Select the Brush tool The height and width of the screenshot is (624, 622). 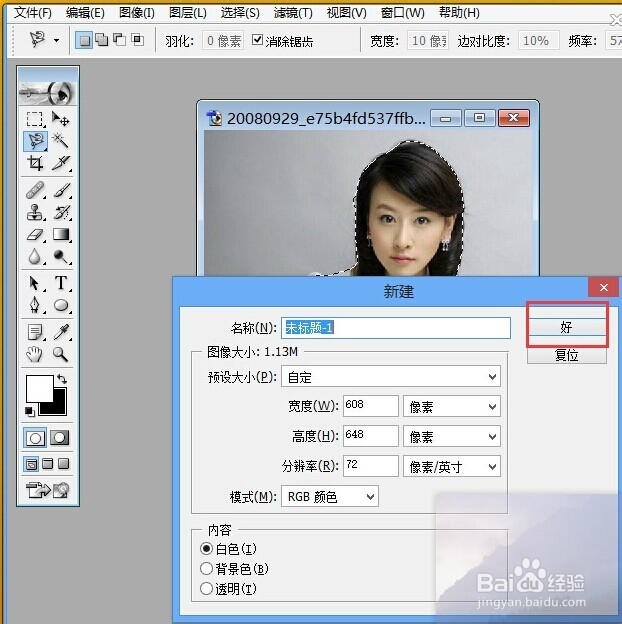pyautogui.click(x=60, y=190)
